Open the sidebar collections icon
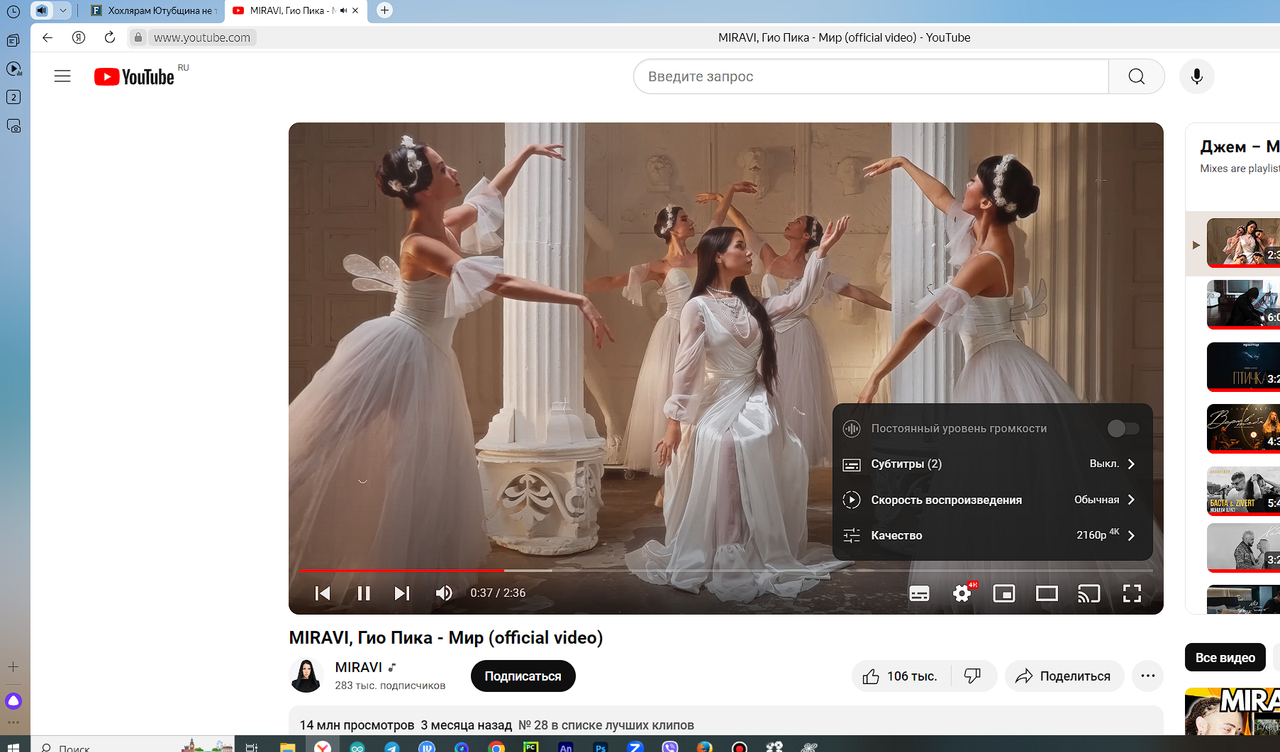The height and width of the screenshot is (752, 1280). tap(13, 41)
